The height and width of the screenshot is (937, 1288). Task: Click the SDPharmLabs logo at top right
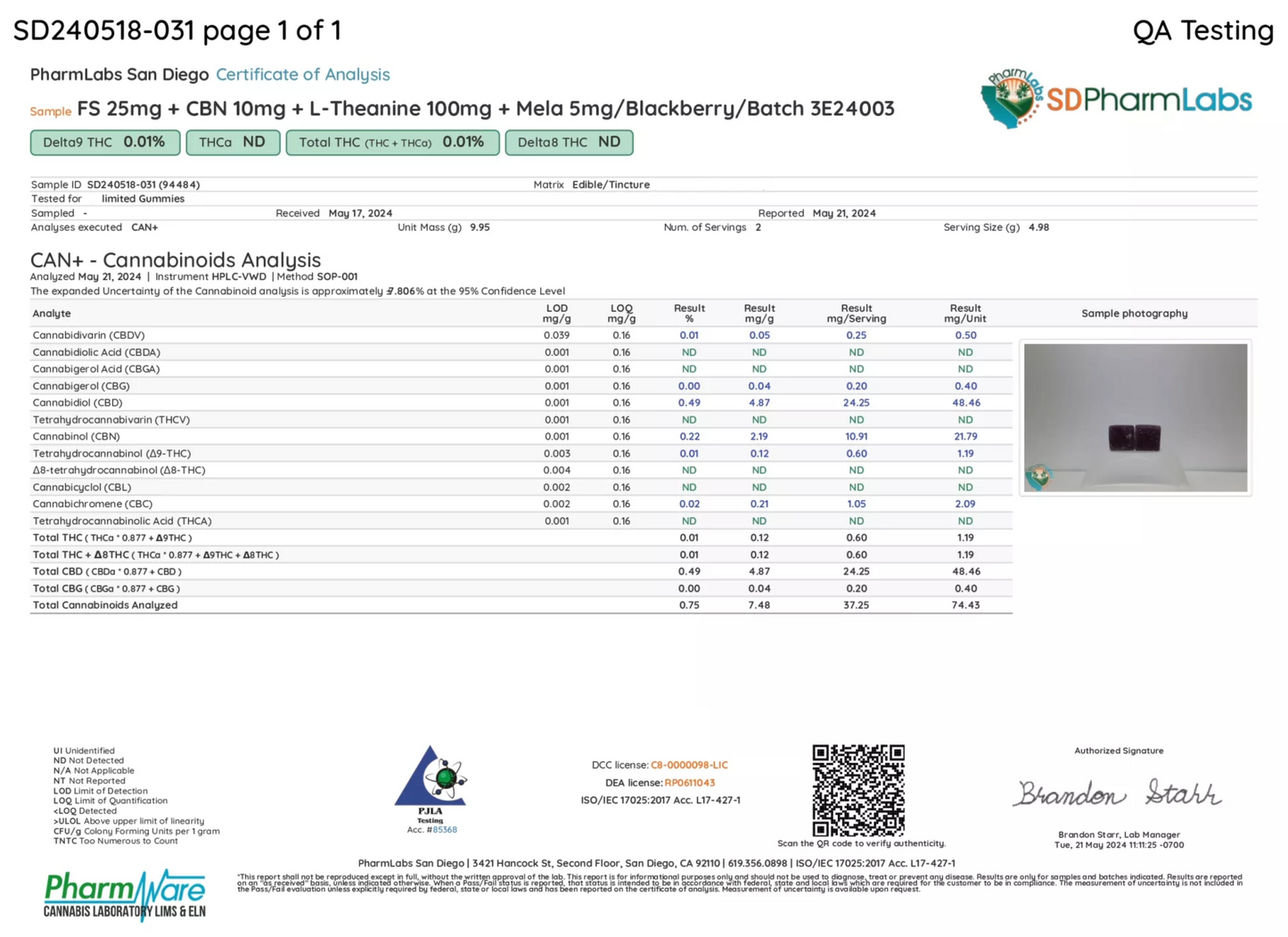tap(1116, 99)
